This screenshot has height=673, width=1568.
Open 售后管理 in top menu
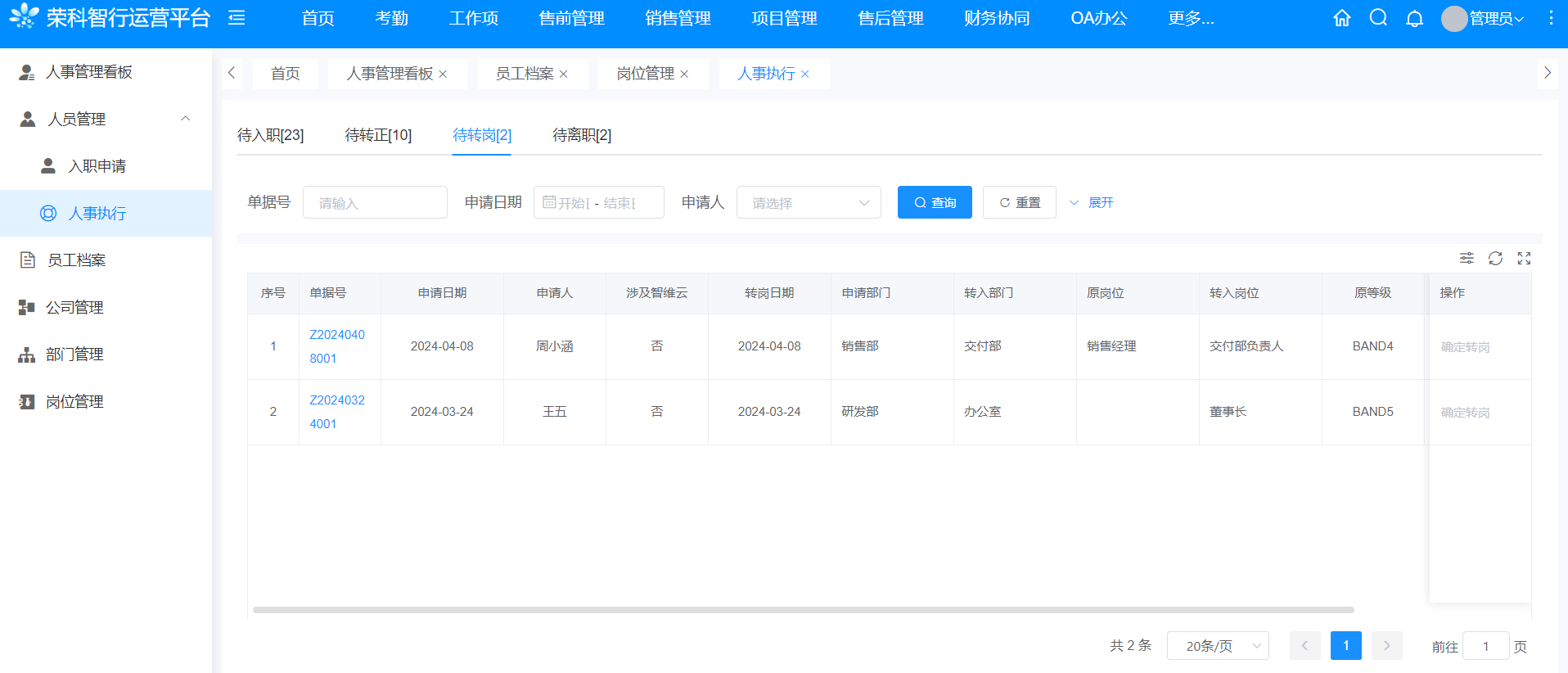[x=890, y=18]
